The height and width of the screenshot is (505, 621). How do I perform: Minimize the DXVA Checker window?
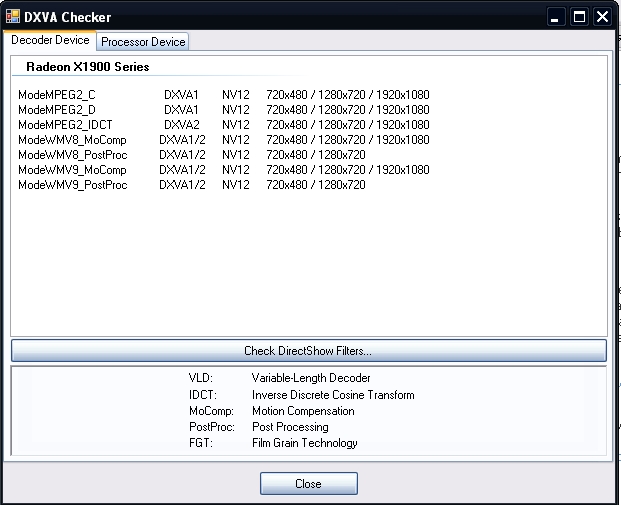click(x=555, y=17)
